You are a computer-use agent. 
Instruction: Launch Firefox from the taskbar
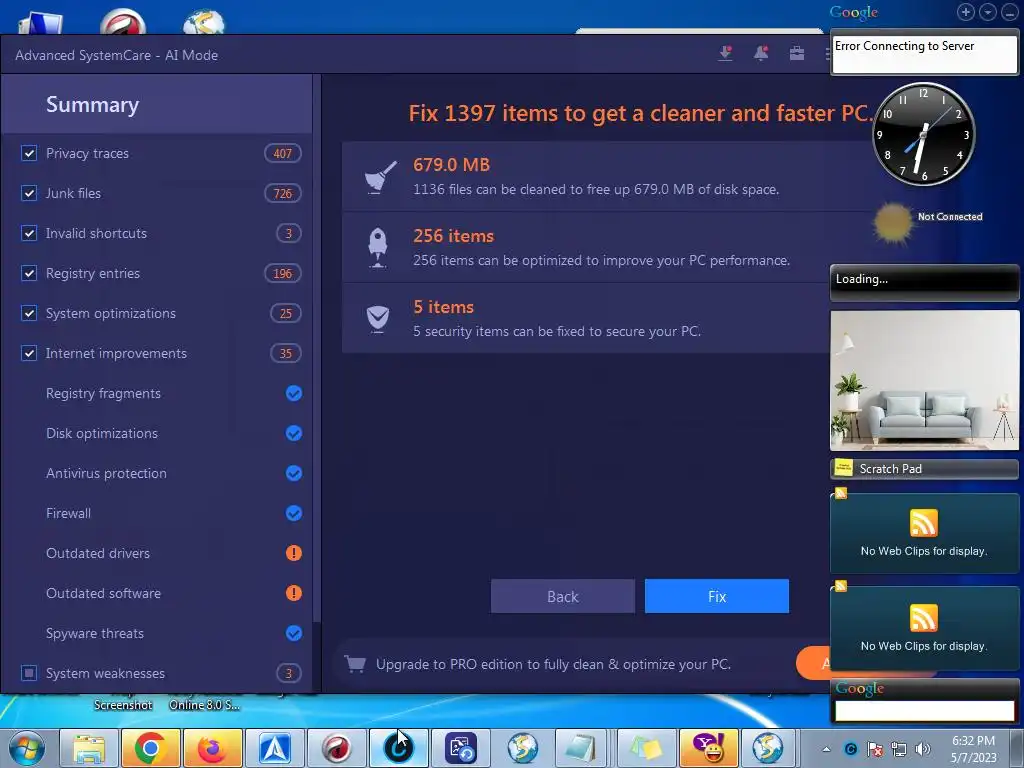pyautogui.click(x=212, y=748)
